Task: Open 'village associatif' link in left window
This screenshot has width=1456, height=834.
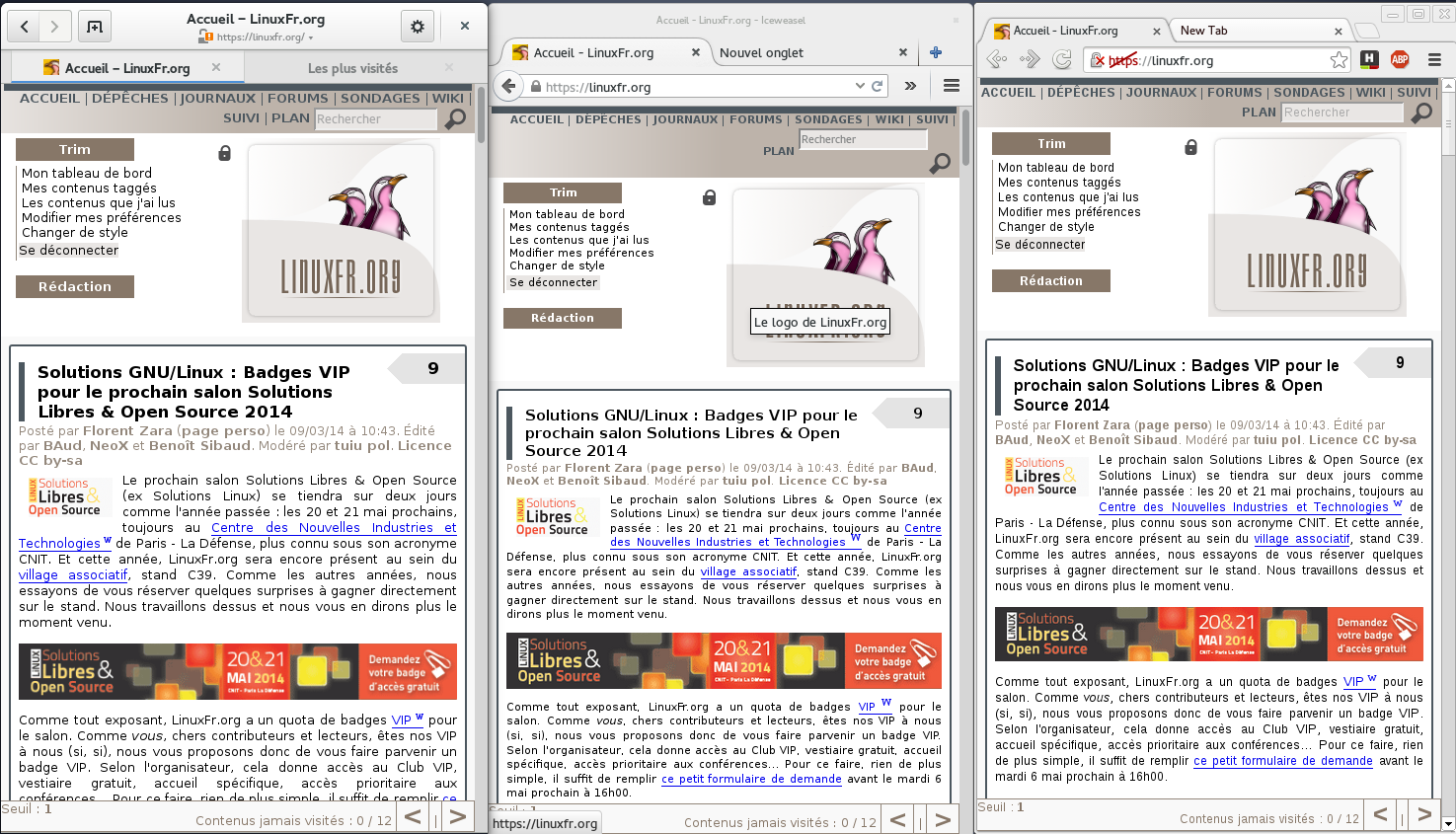Action: point(73,574)
